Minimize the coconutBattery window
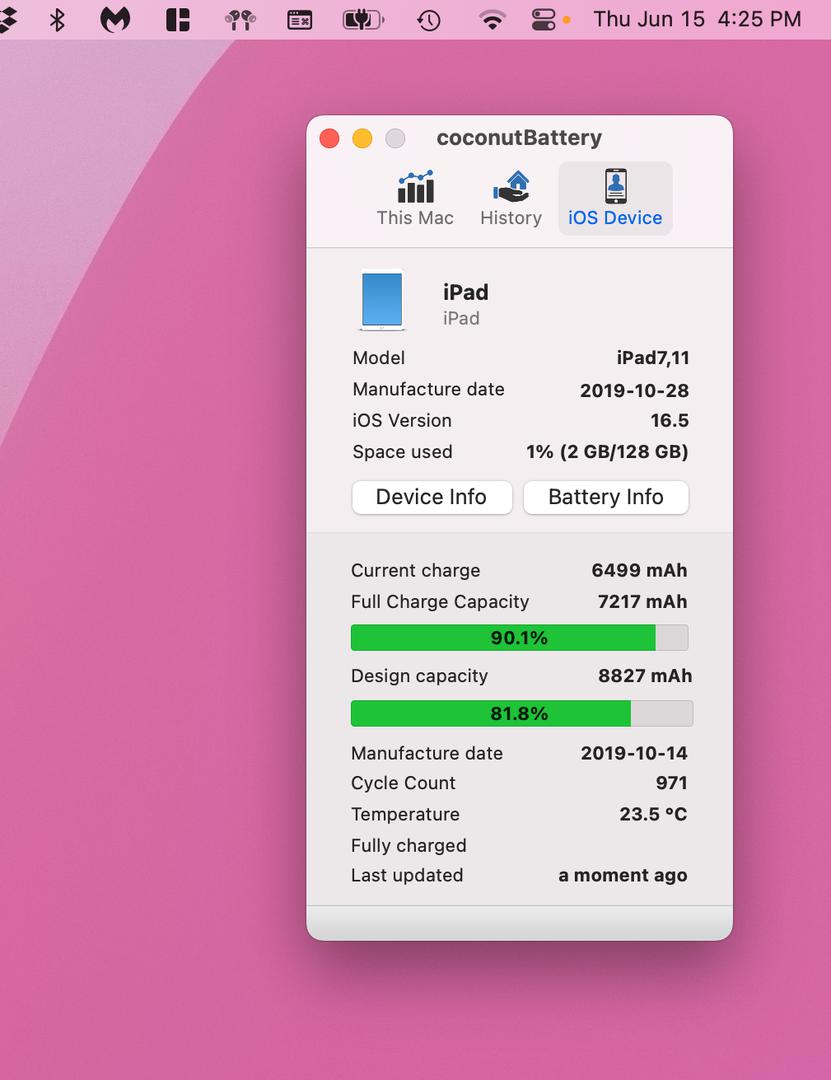The image size is (831, 1080). pos(362,138)
